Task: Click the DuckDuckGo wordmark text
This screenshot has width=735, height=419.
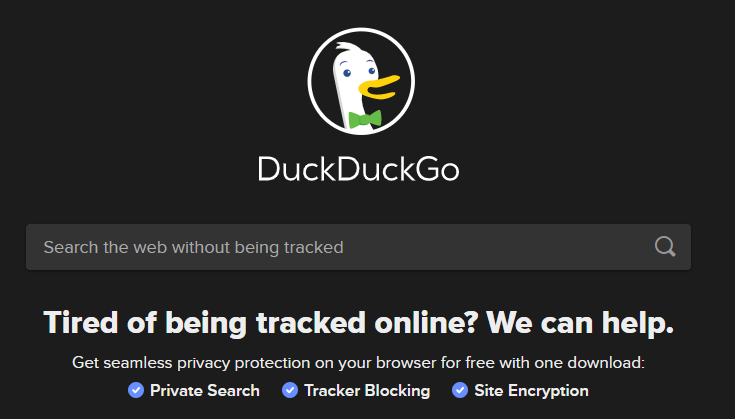Action: tap(359, 169)
